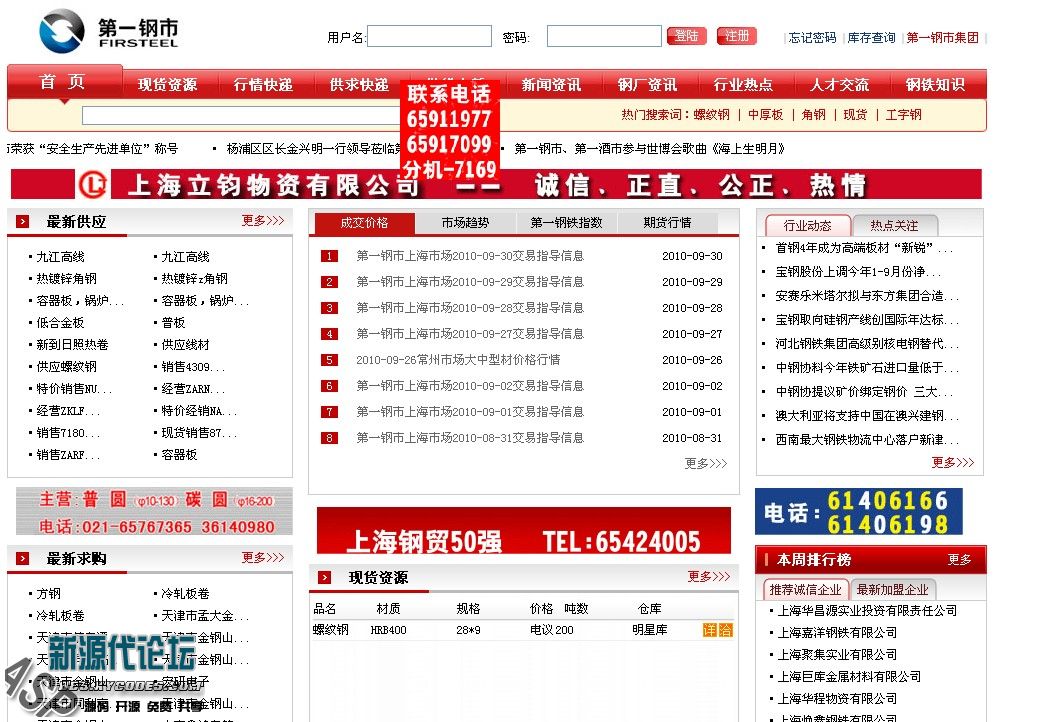
Task: Open 首钢4年成为高端板材 news
Action: 864,248
